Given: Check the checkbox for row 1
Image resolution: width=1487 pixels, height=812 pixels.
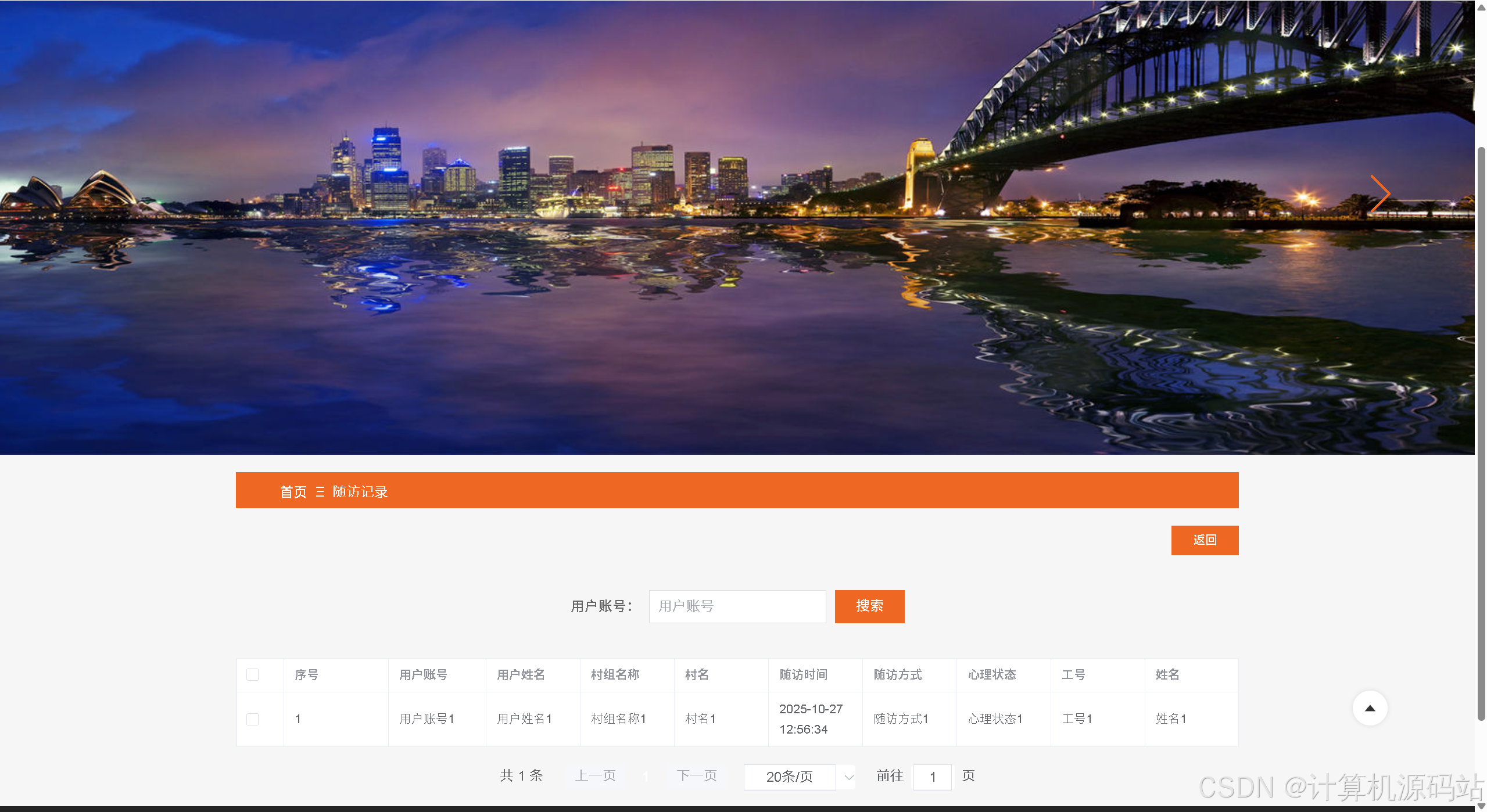Looking at the screenshot, I should click(x=252, y=719).
